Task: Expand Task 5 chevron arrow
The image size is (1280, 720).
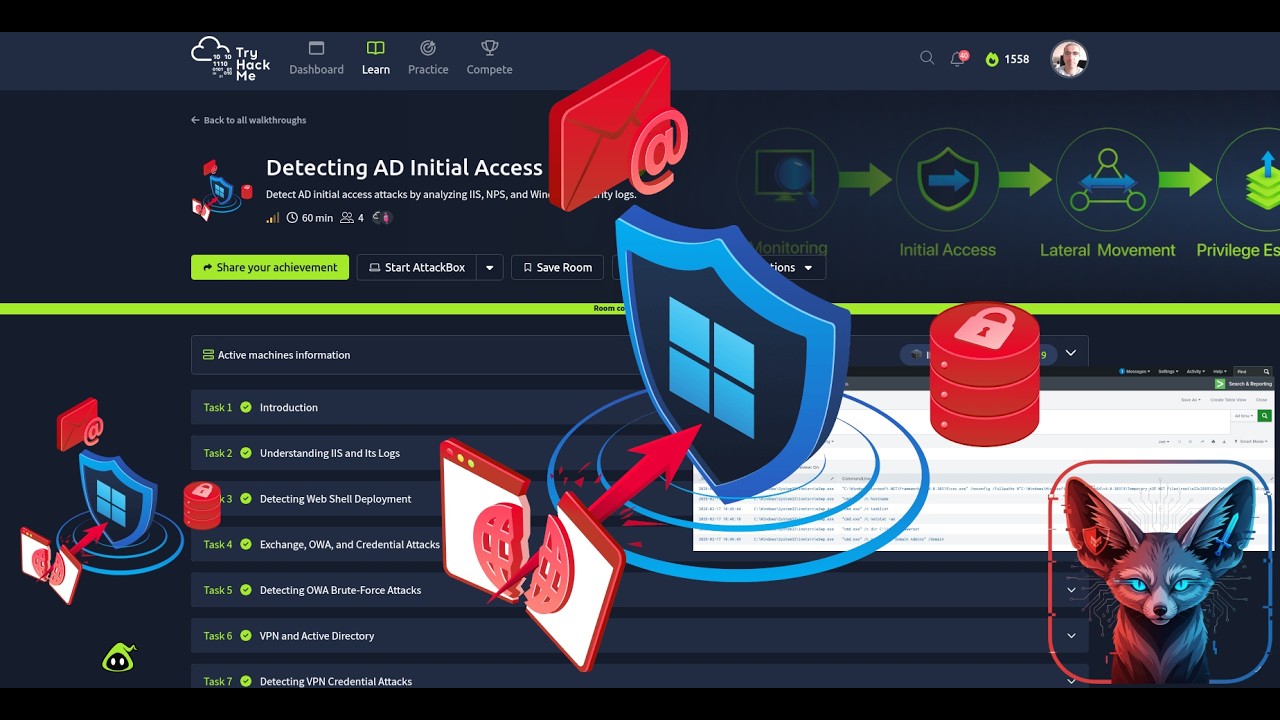Action: point(1071,590)
